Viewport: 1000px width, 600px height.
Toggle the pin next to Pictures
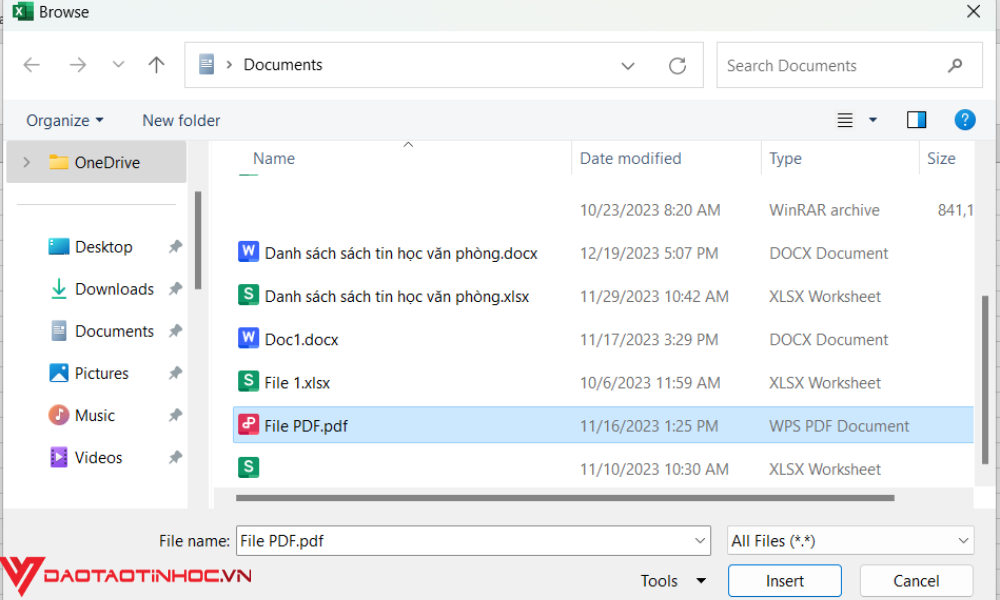click(176, 373)
